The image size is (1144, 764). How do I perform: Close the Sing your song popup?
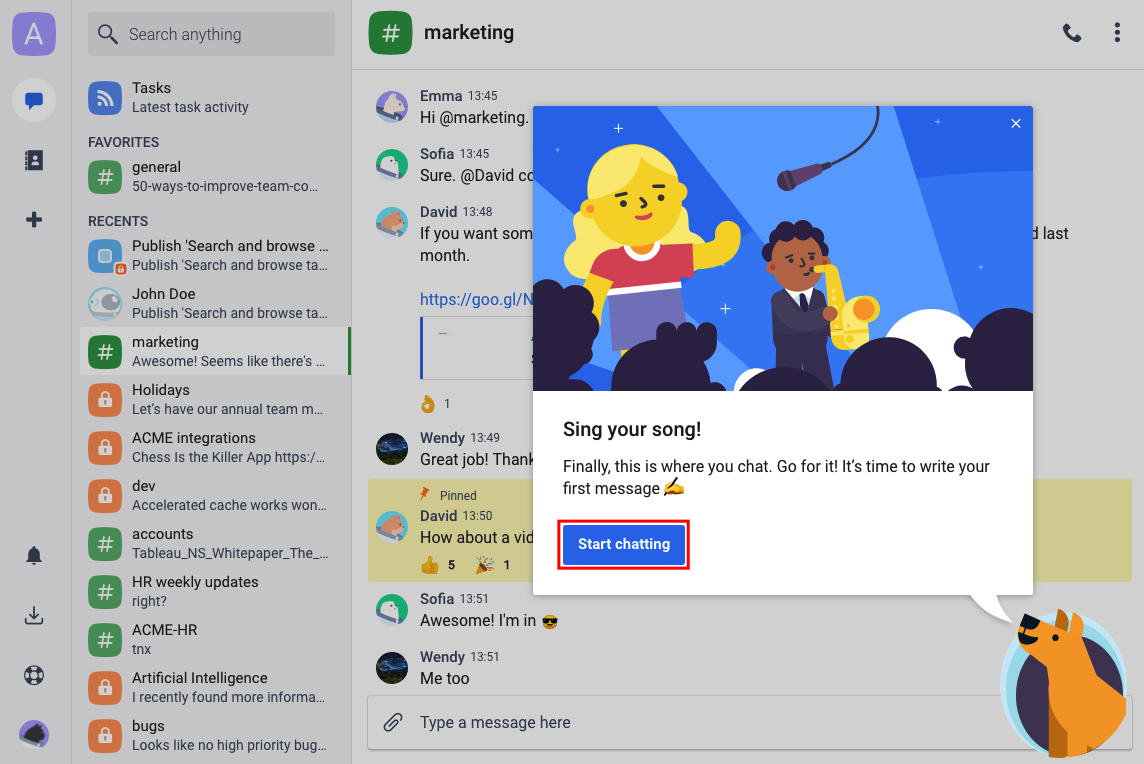pos(1016,123)
